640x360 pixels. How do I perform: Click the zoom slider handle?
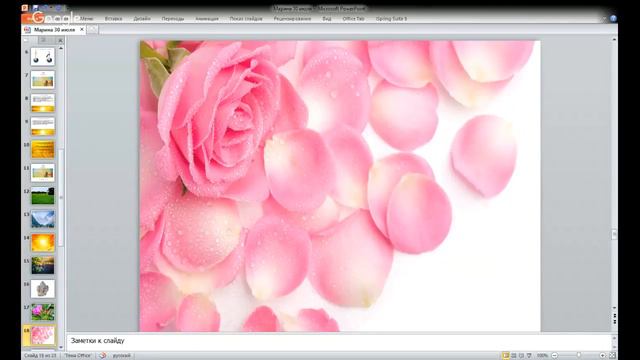[x=578, y=356]
